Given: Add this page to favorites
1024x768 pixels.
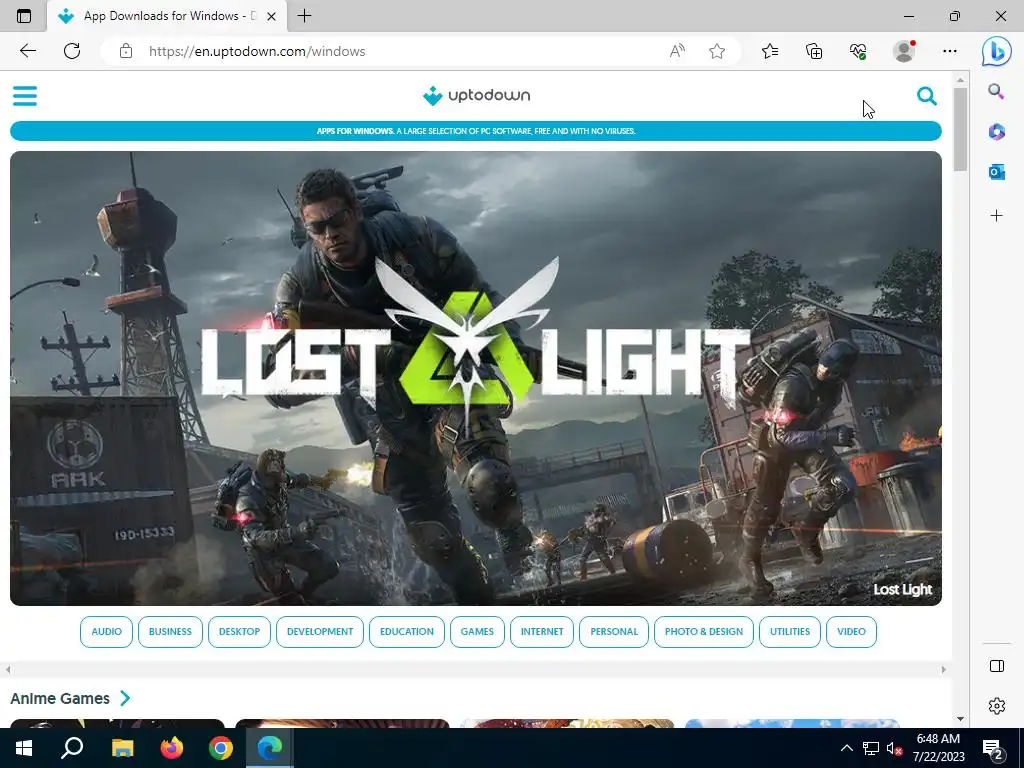Looking at the screenshot, I should (x=717, y=51).
